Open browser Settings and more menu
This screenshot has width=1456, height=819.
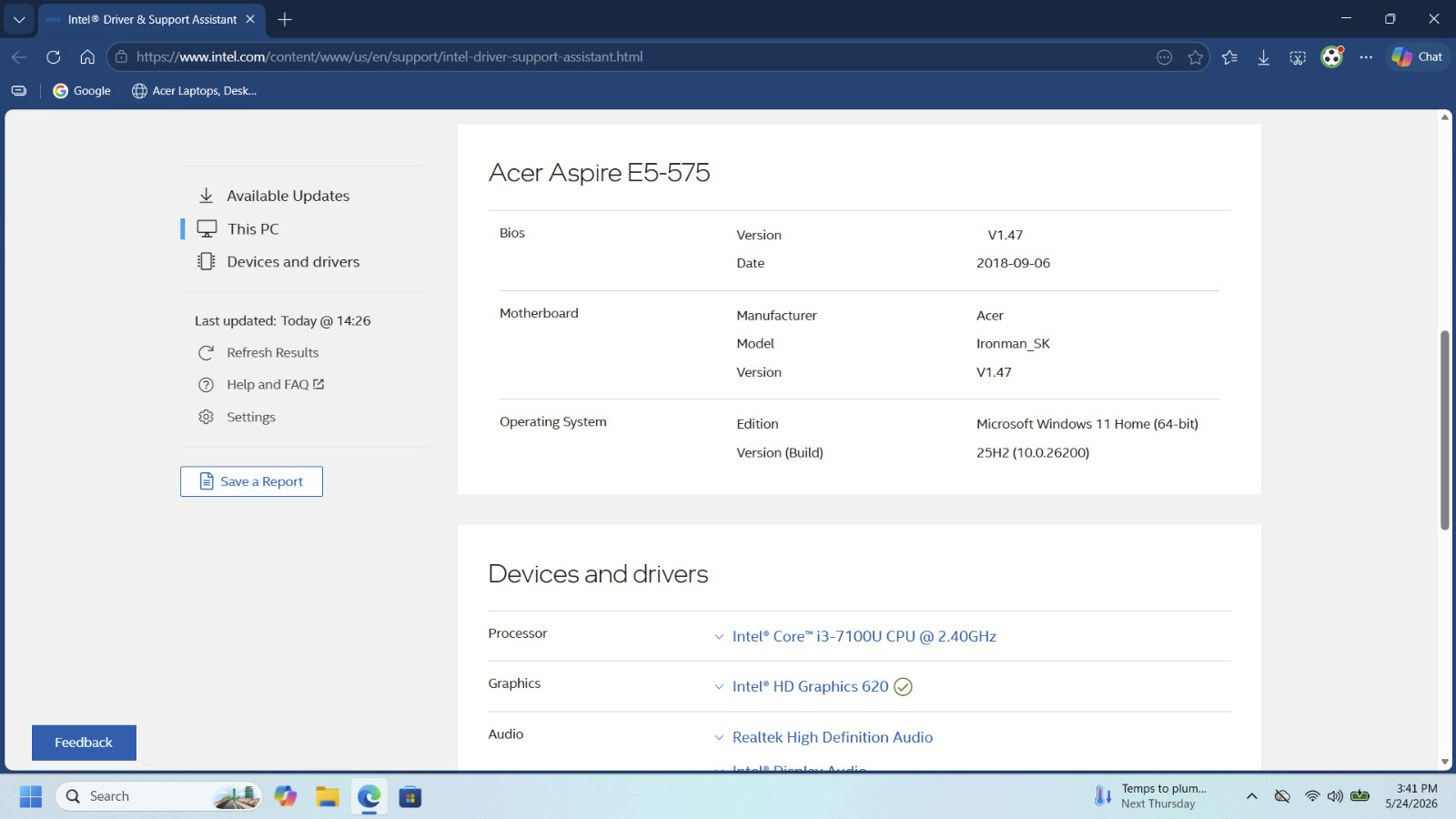1366,57
